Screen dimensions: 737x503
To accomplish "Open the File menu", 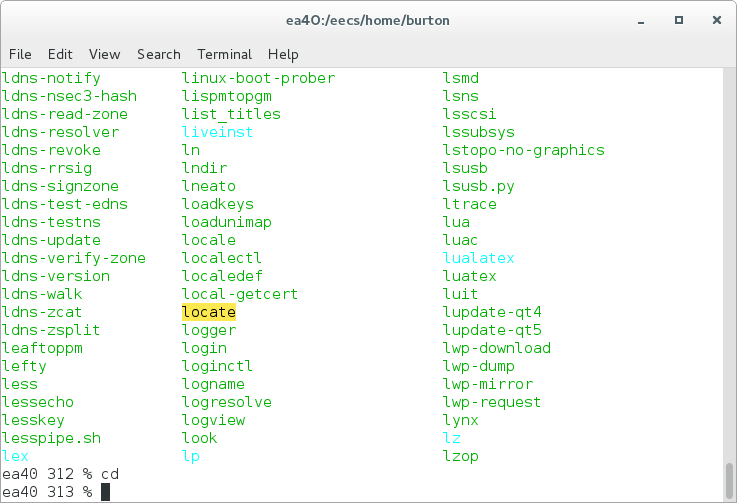I will pos(20,55).
